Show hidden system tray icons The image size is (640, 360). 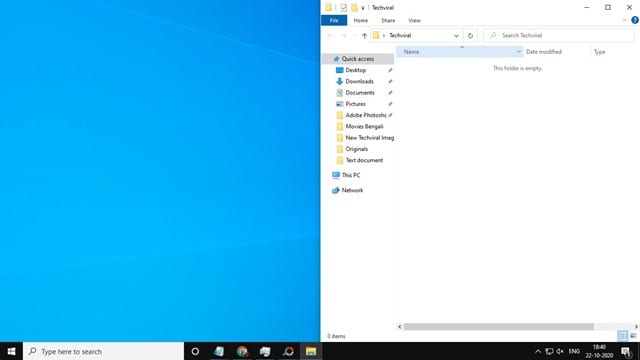(x=538, y=351)
